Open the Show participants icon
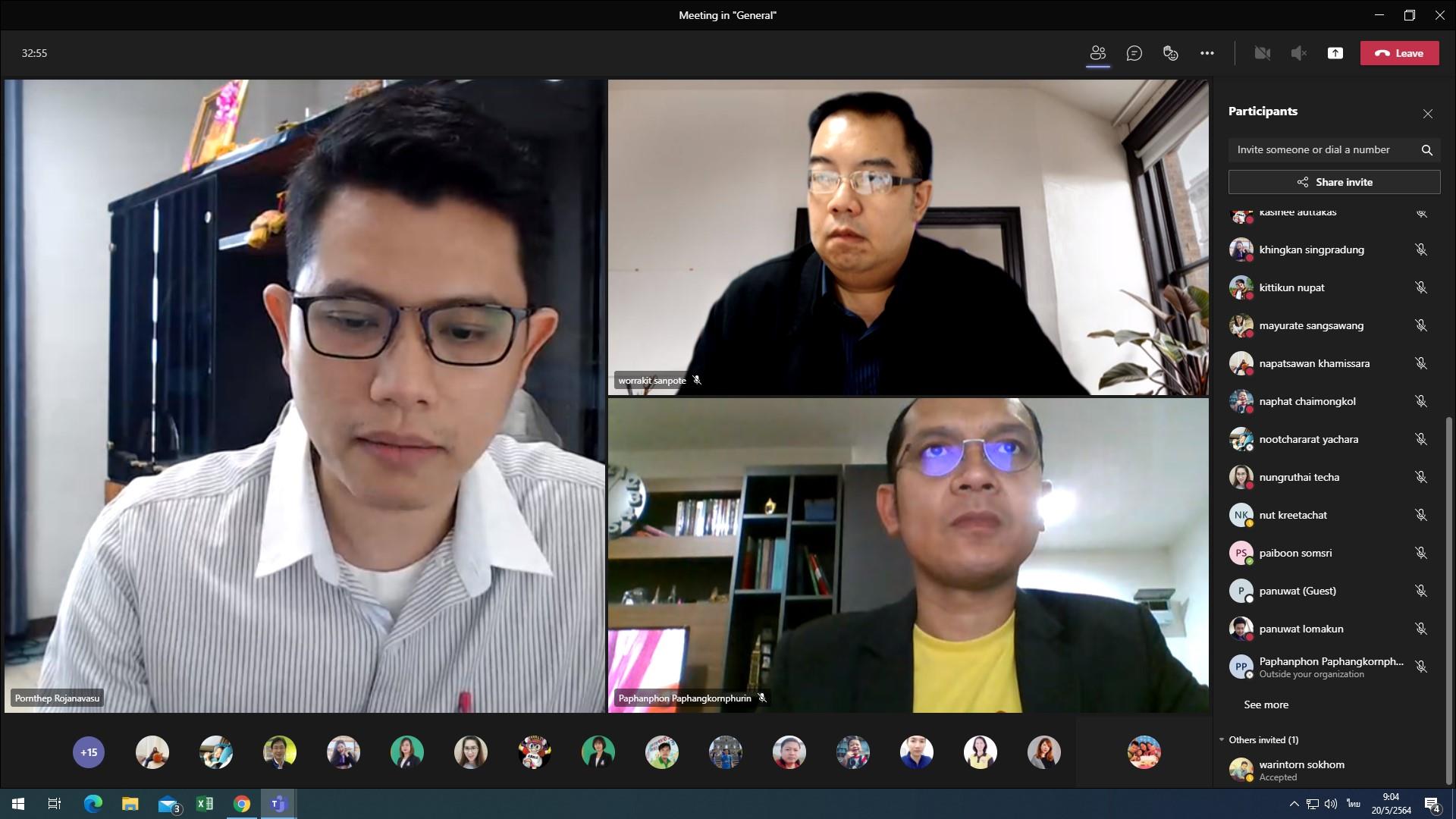The width and height of the screenshot is (1456, 819). coord(1097,53)
